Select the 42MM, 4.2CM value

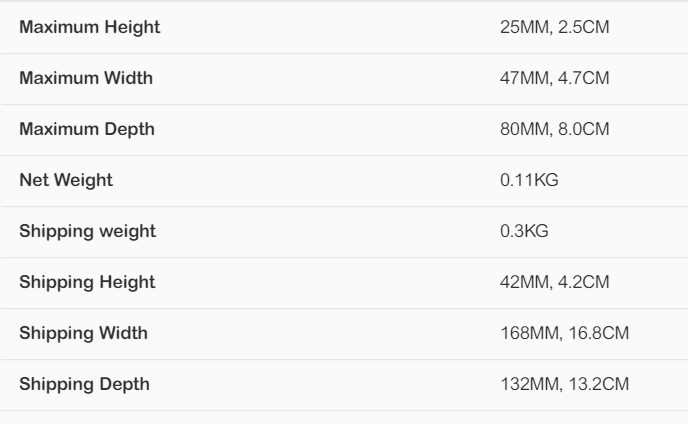coord(555,282)
